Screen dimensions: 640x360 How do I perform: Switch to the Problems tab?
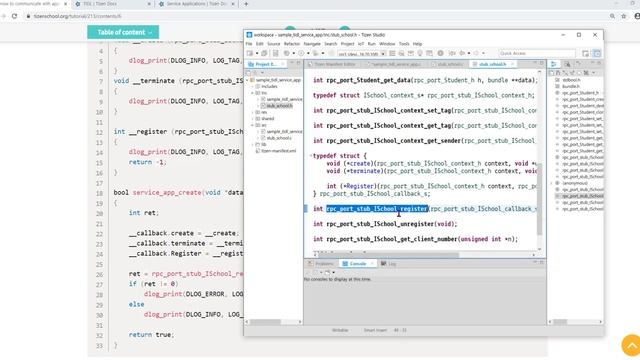(321, 264)
